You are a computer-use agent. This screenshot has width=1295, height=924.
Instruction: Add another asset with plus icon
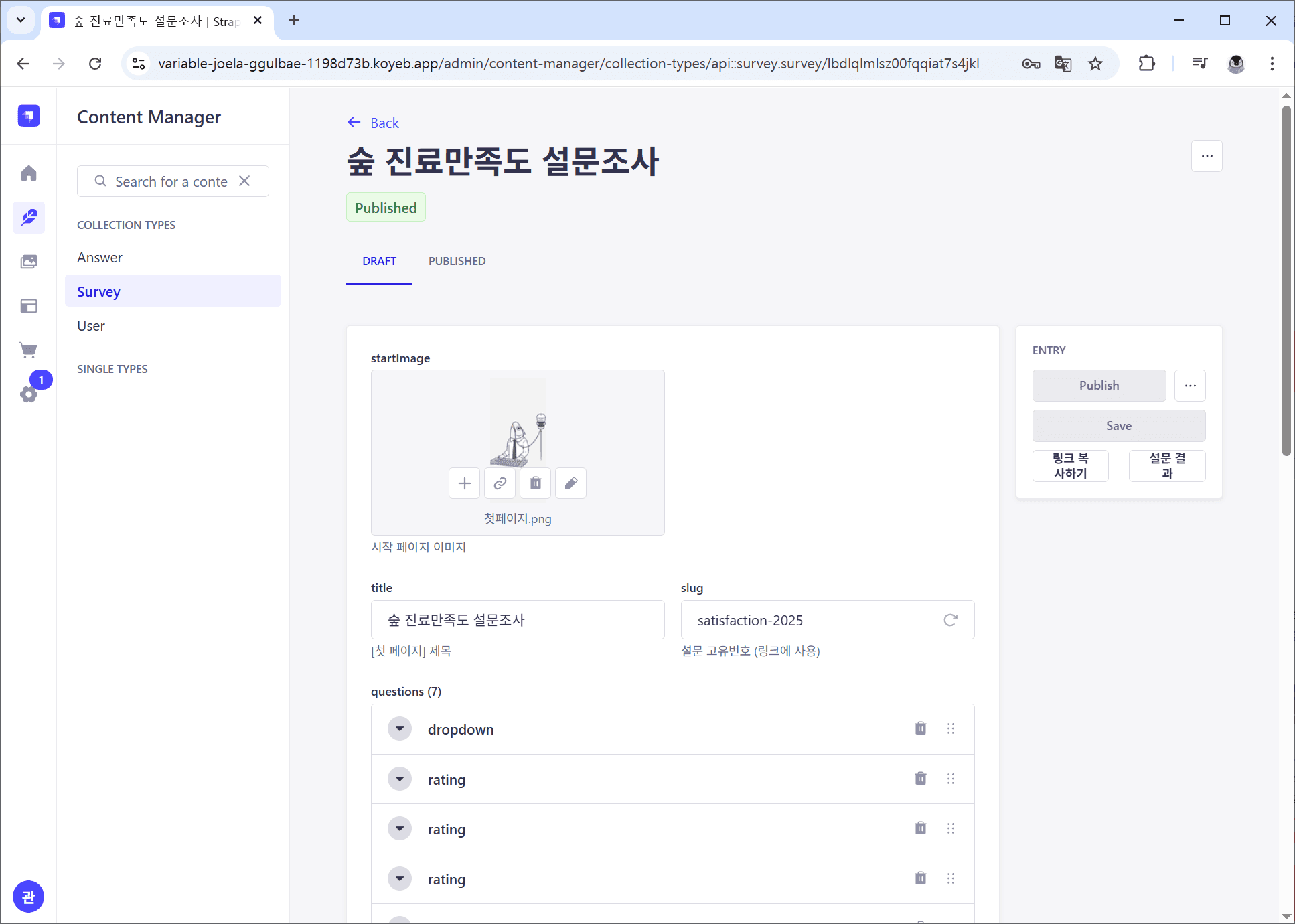464,483
